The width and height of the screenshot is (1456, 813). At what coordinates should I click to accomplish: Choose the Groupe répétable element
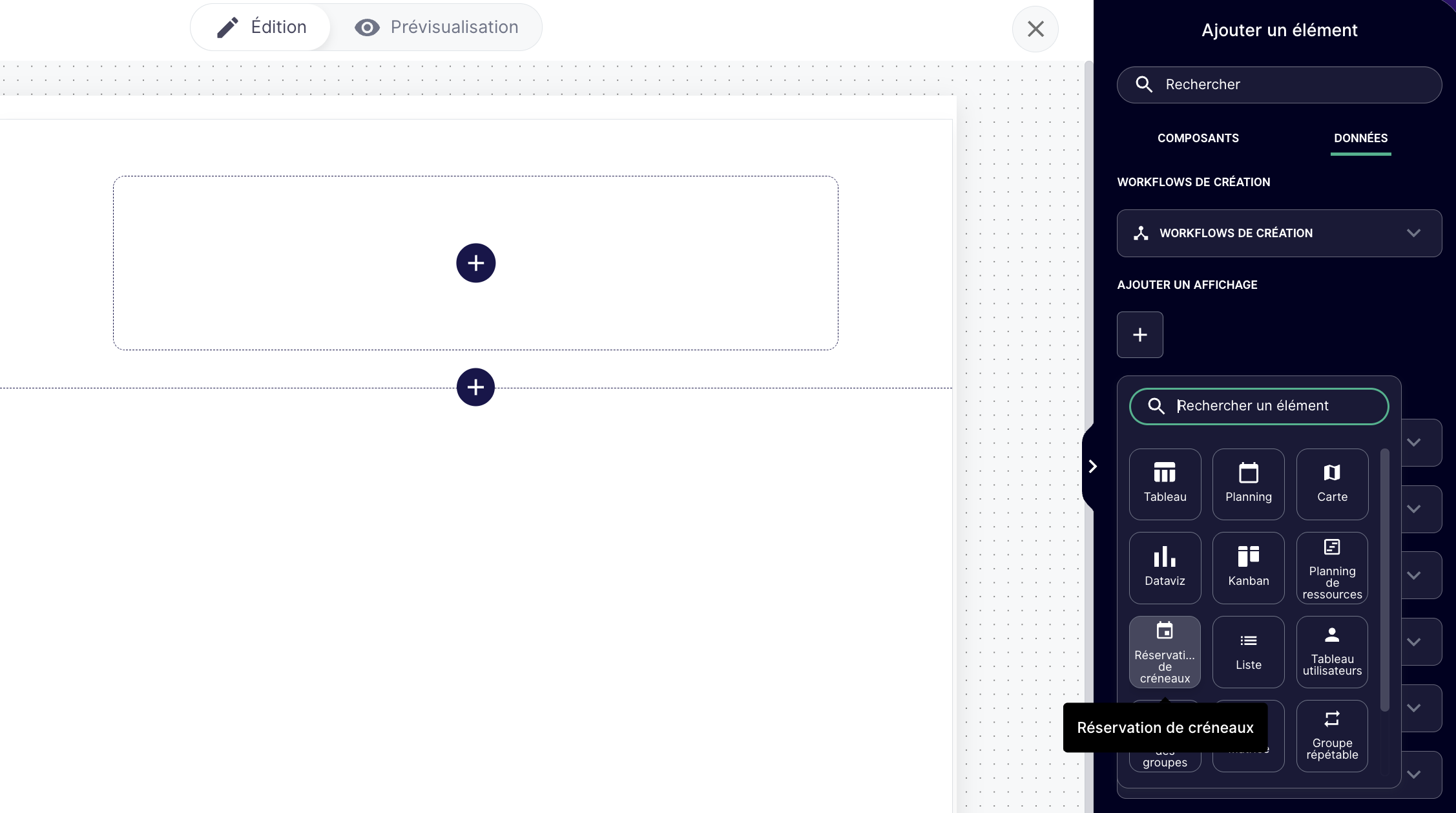tap(1332, 735)
